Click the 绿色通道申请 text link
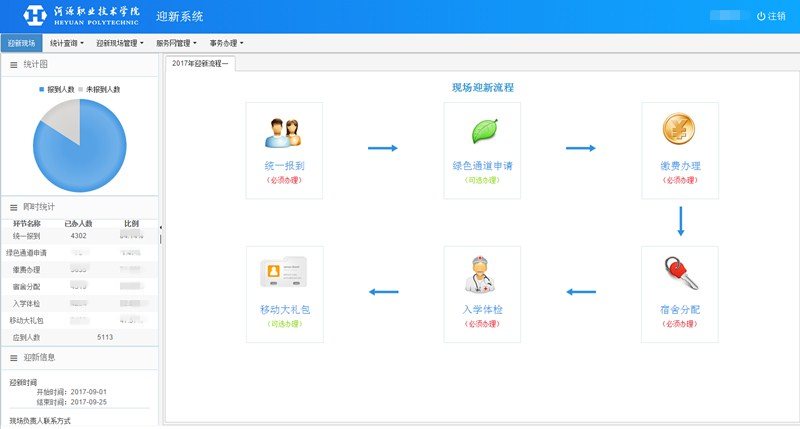 pos(483,166)
